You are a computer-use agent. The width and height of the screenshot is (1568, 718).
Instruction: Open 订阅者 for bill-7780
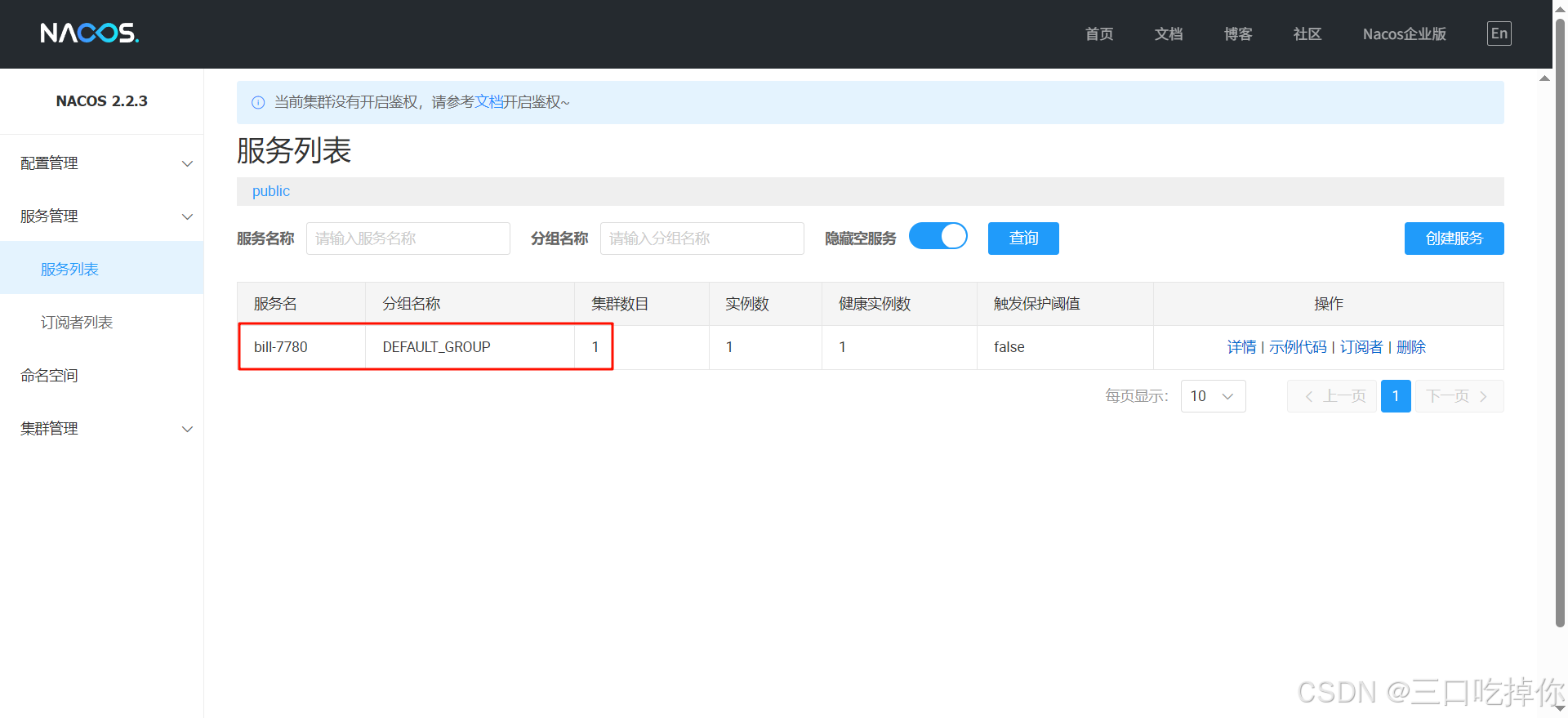[x=1361, y=347]
